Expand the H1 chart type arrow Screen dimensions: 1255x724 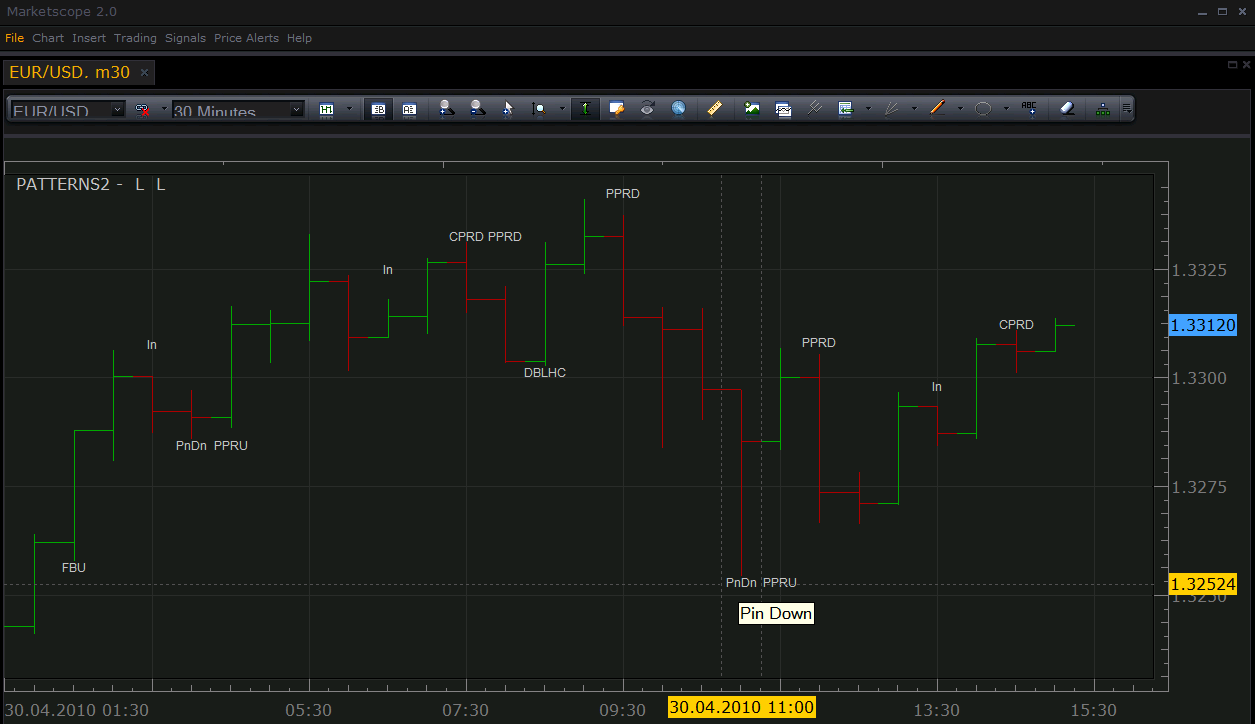click(x=349, y=109)
